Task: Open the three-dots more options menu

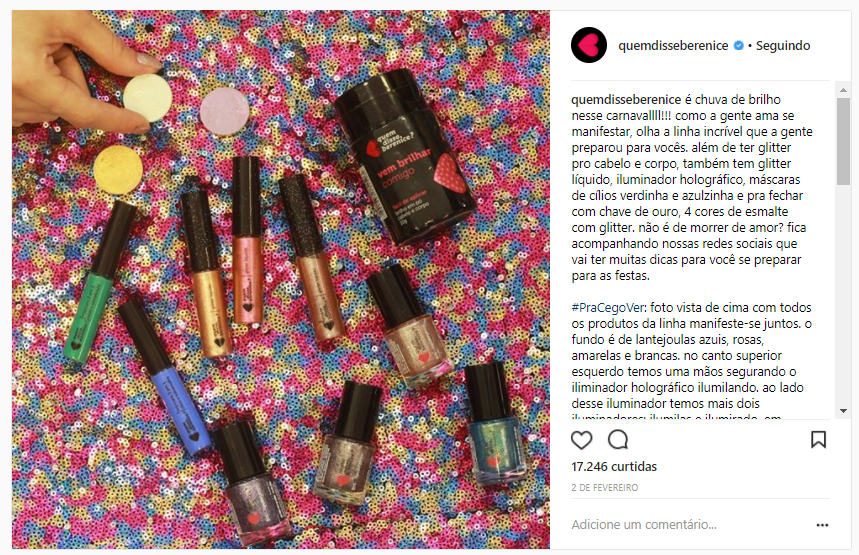Action: (822, 525)
